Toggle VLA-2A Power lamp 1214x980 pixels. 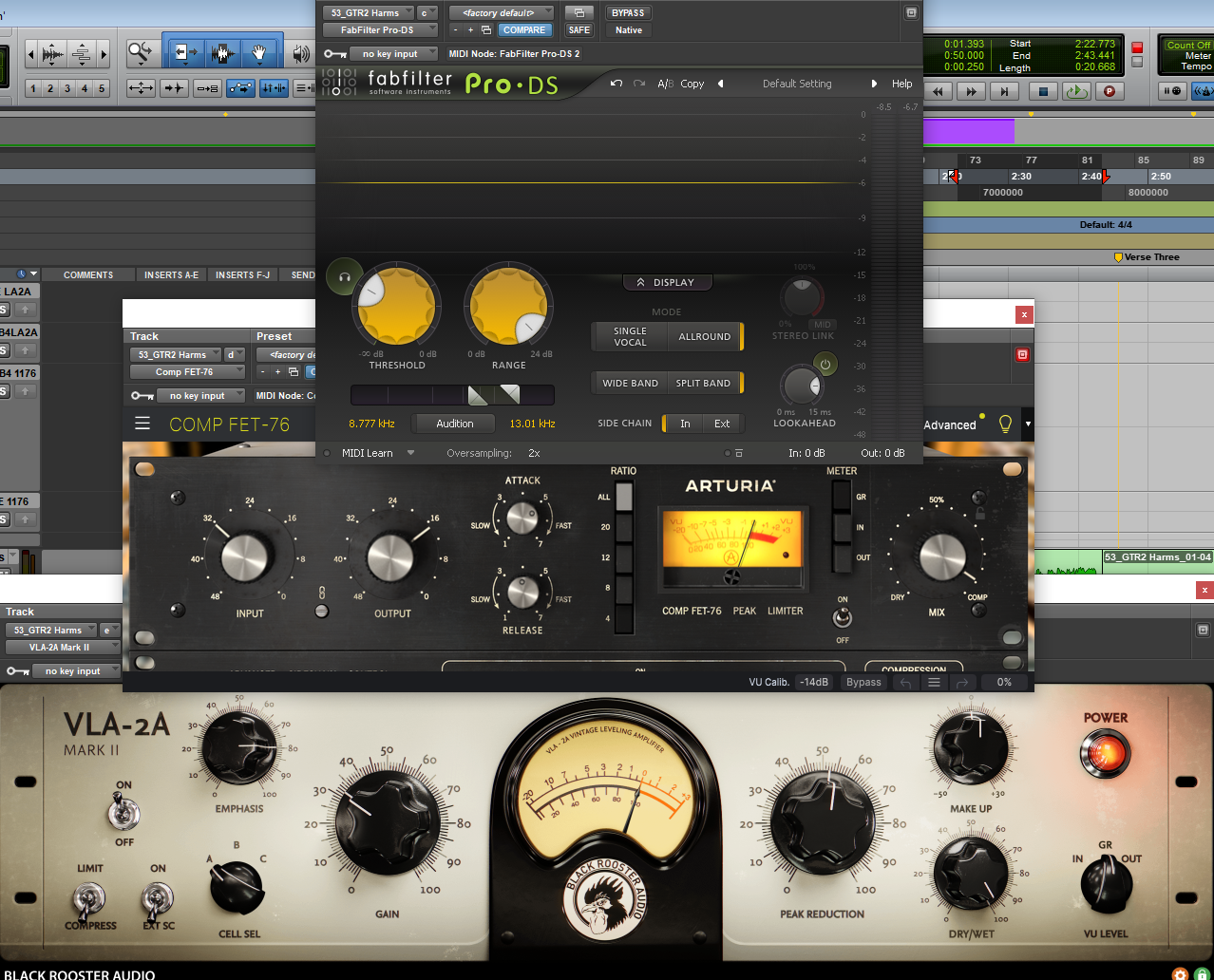tap(1105, 753)
